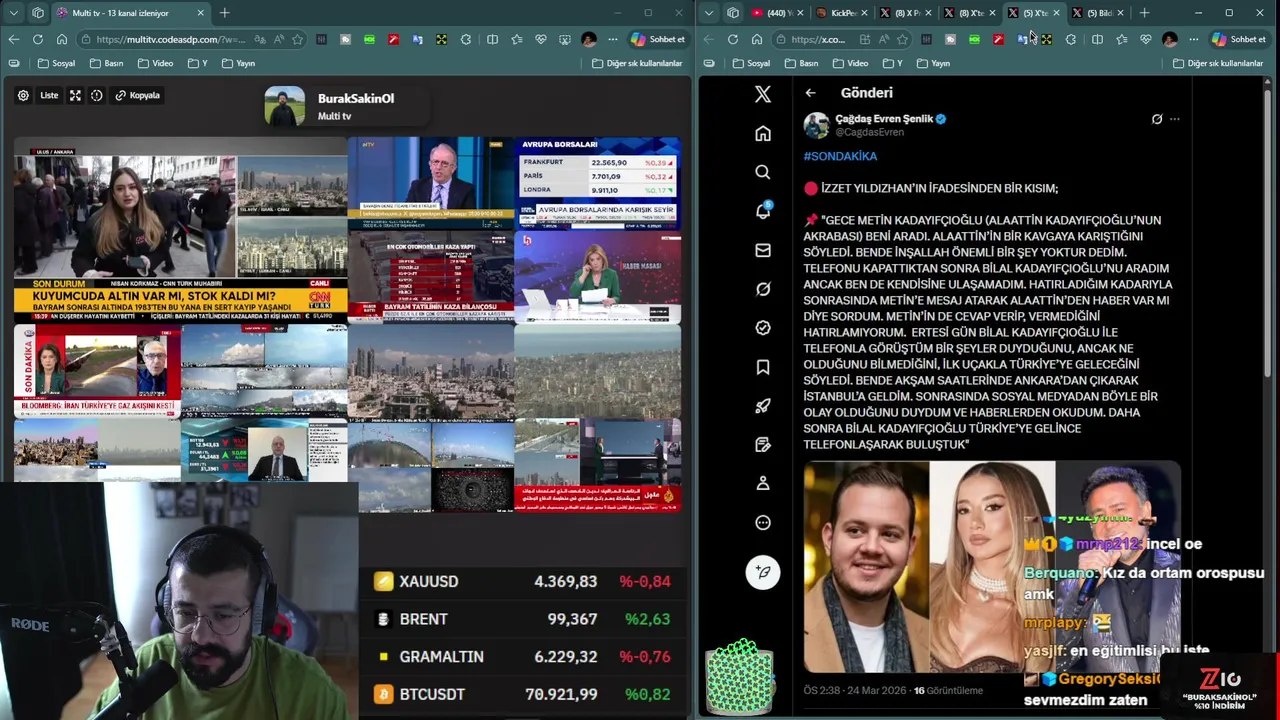
Task: Open X notifications bell
Action: (x=763, y=211)
